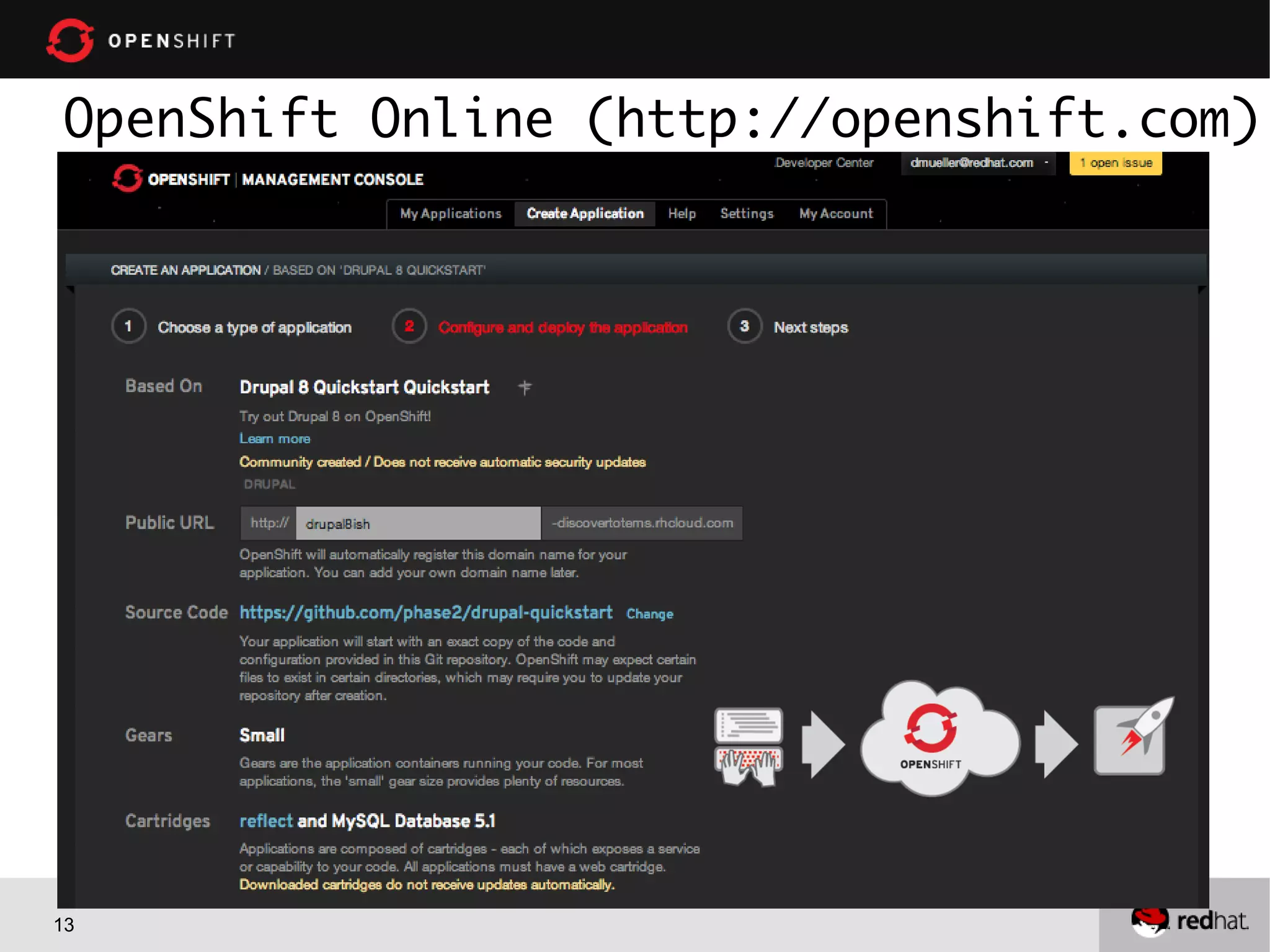Click the '-discovertotems.rhcloud.com' domain suffix
Image resolution: width=1270 pixels, height=952 pixels.
click(x=642, y=523)
